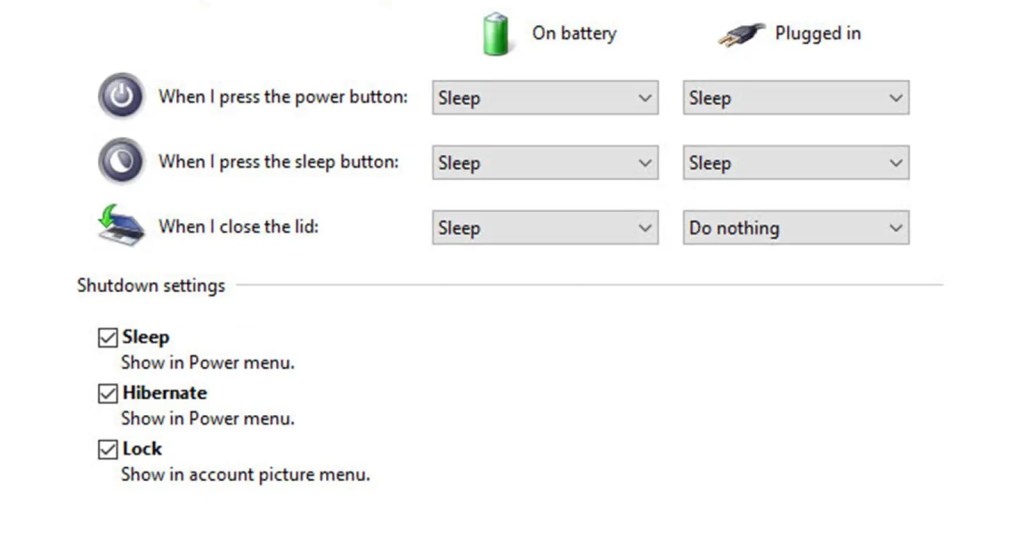
Task: Click the green battery icon
Action: [x=496, y=34]
